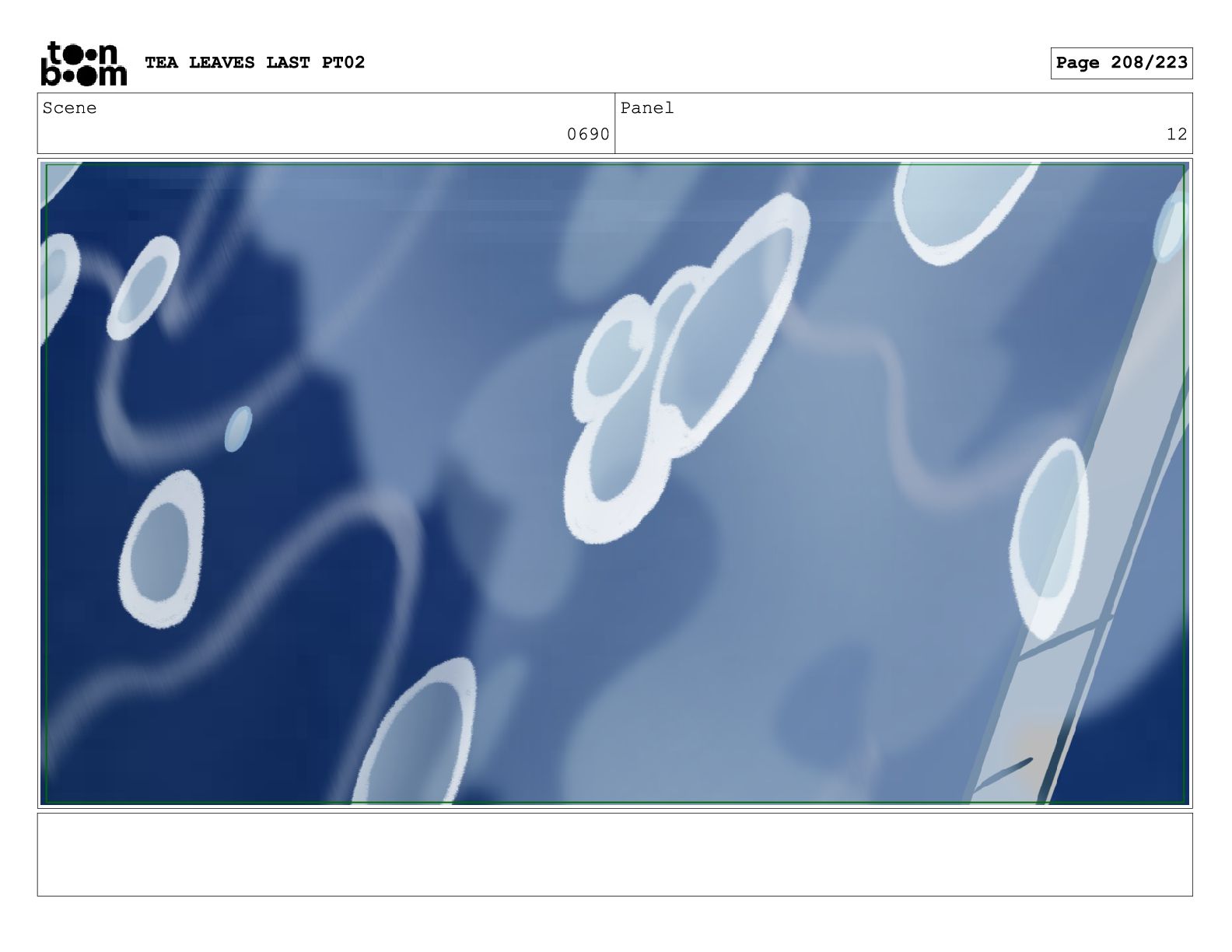Click the 'Panel' label
The height and width of the screenshot is (952, 1232).
click(647, 108)
